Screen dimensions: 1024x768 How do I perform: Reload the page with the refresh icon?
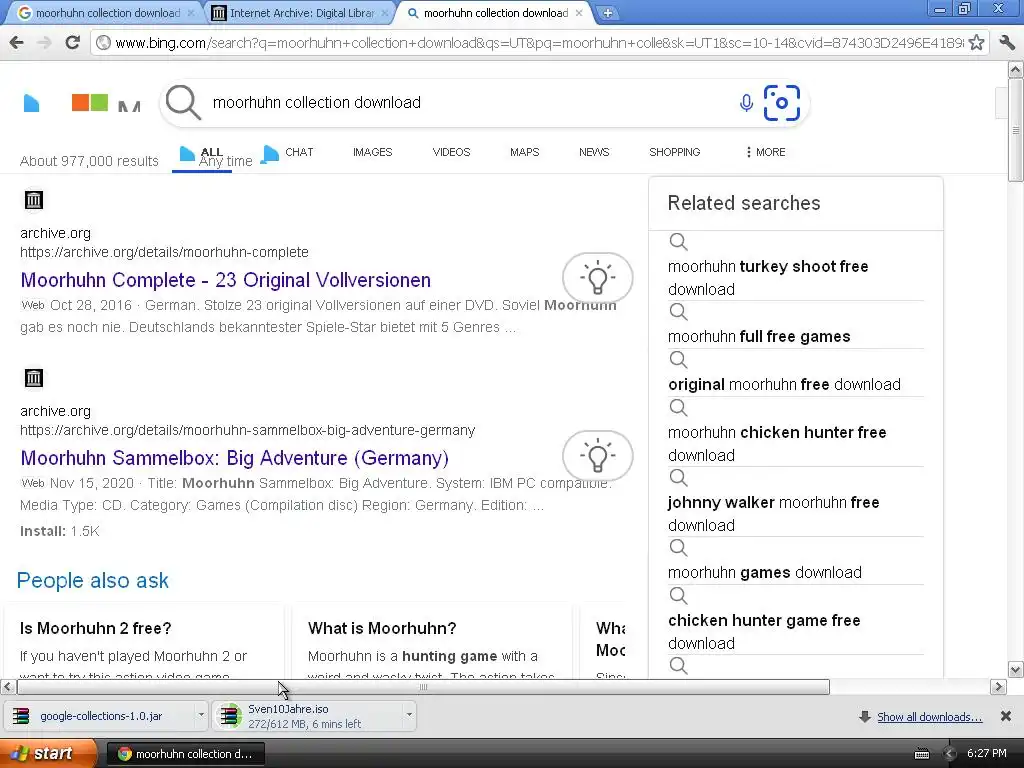coord(72,43)
